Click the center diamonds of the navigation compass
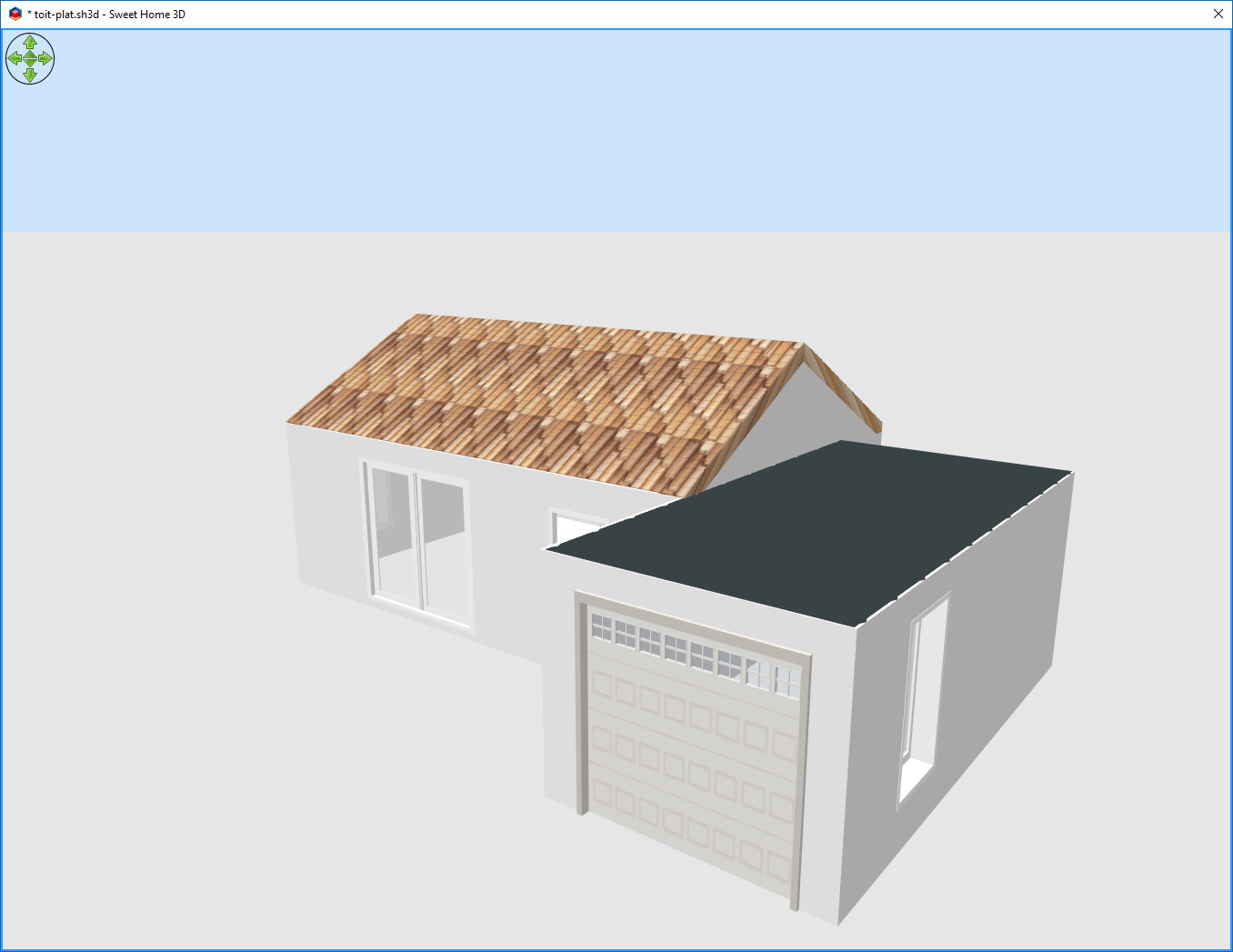The height and width of the screenshot is (952, 1233). click(30, 58)
